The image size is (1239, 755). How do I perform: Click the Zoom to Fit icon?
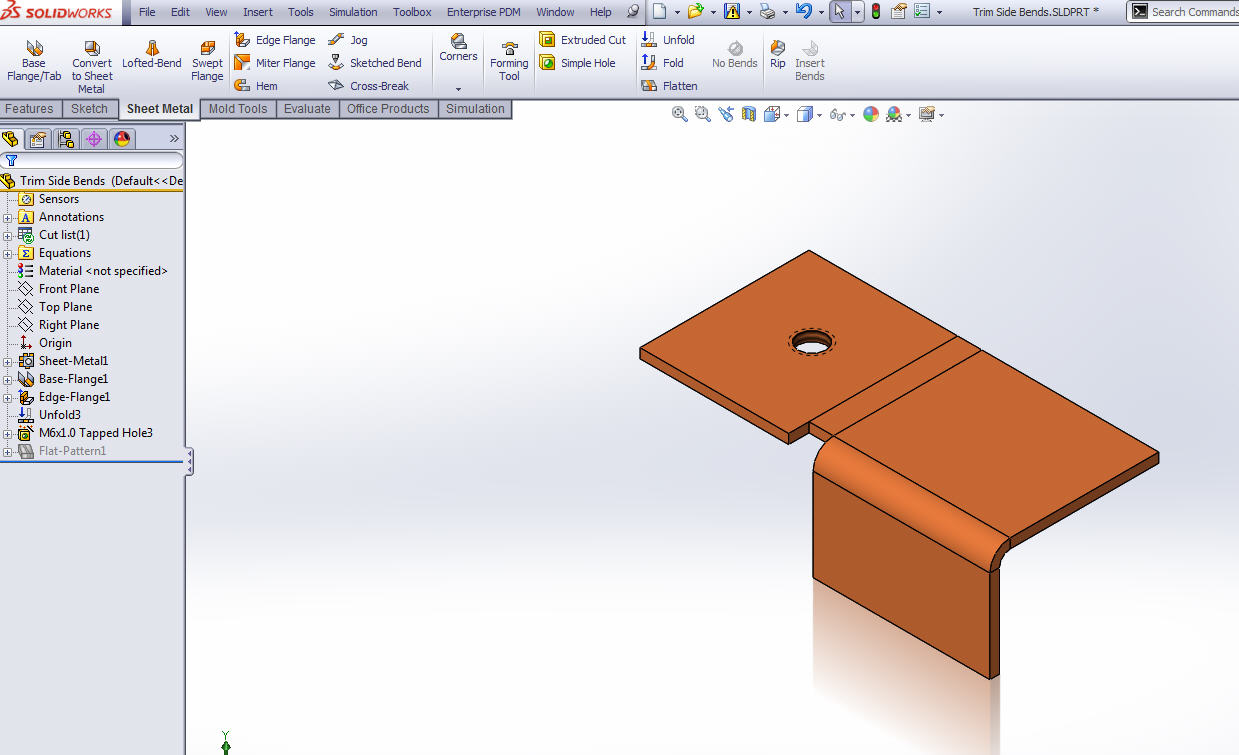[680, 115]
